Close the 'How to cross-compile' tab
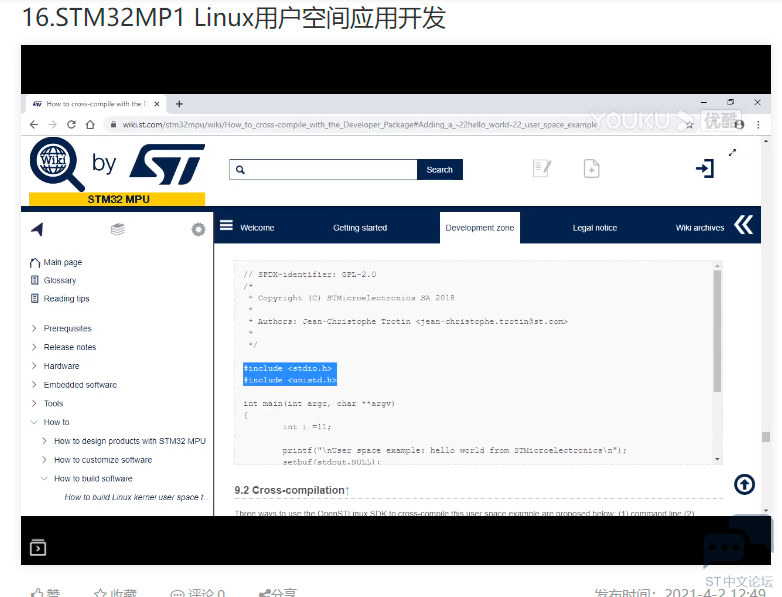This screenshot has width=782, height=597. [x=157, y=104]
